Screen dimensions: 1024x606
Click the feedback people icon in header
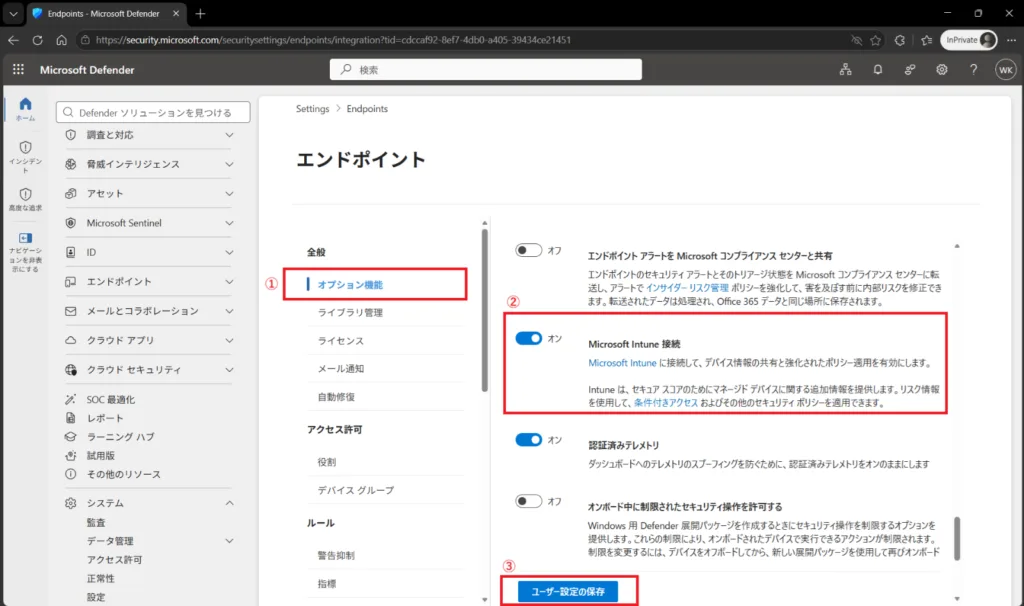coord(910,69)
